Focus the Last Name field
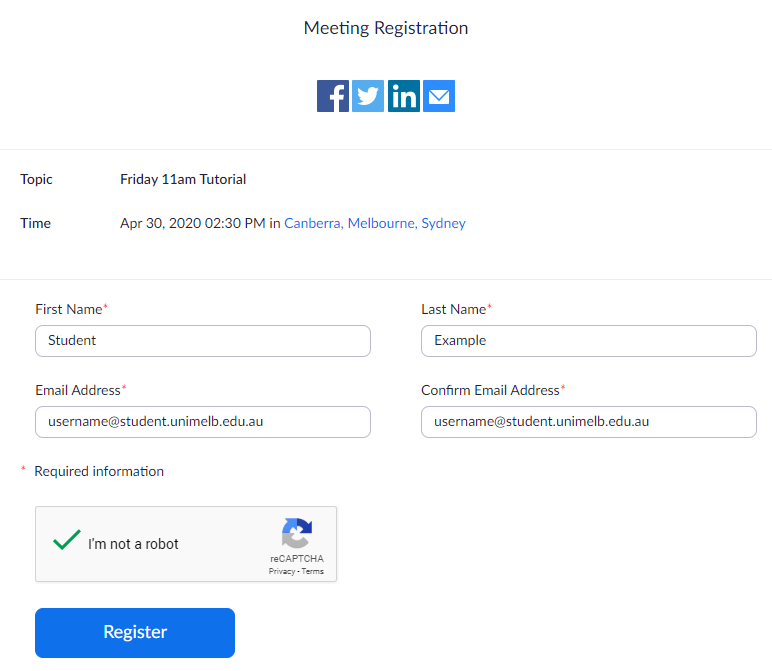The image size is (772, 671). click(589, 341)
